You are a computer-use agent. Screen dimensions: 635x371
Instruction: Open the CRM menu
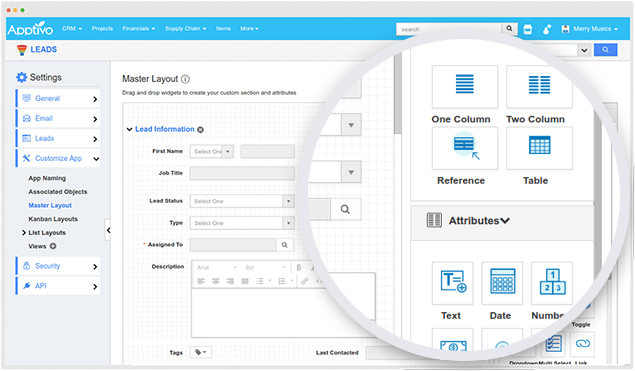pyautogui.click(x=72, y=28)
